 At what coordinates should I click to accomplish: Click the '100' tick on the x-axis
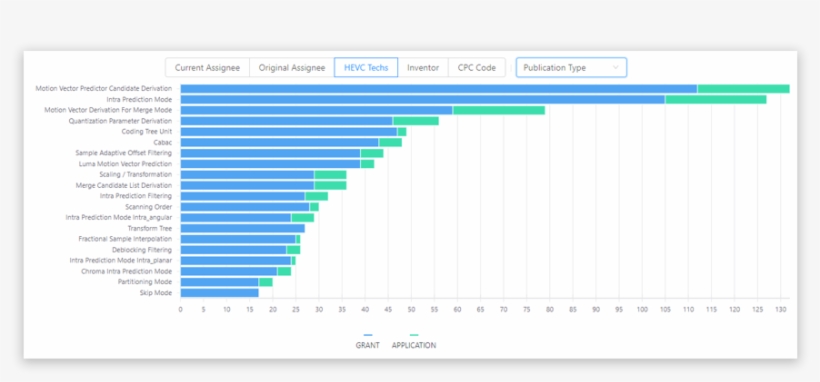click(x=642, y=309)
